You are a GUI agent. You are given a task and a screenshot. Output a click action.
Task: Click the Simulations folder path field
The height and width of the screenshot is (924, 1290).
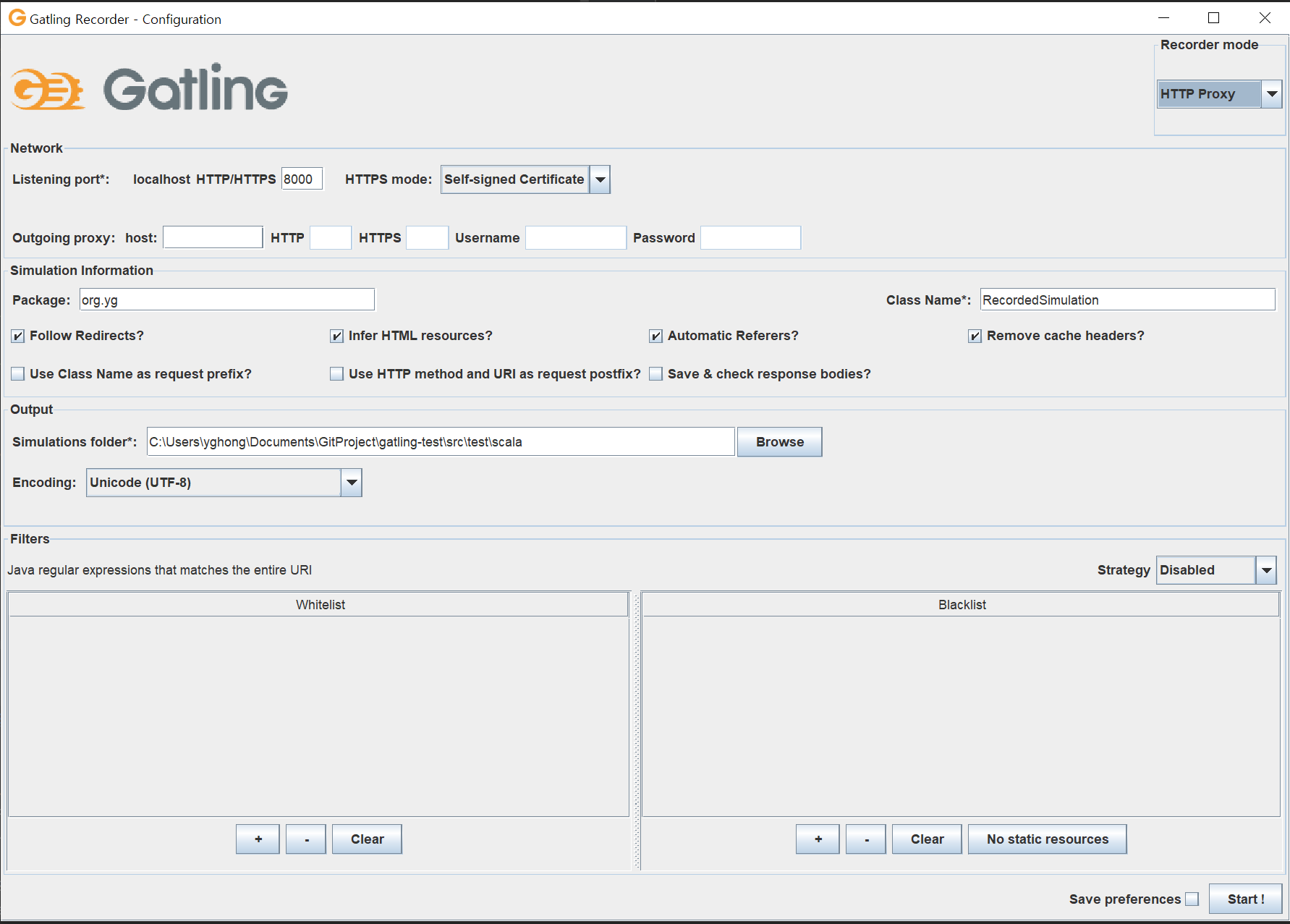point(441,442)
